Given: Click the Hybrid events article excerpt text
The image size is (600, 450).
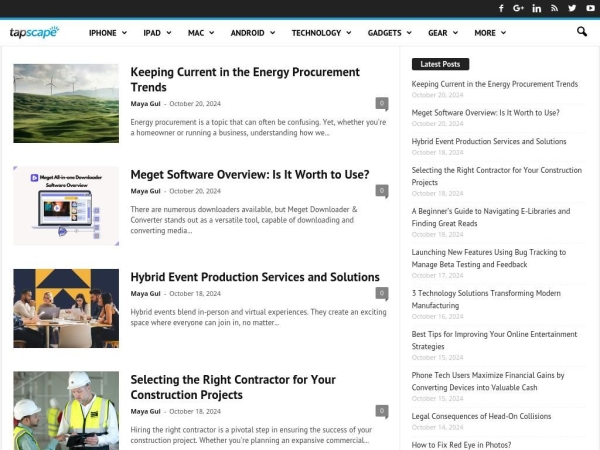Looking at the screenshot, I should (258, 317).
